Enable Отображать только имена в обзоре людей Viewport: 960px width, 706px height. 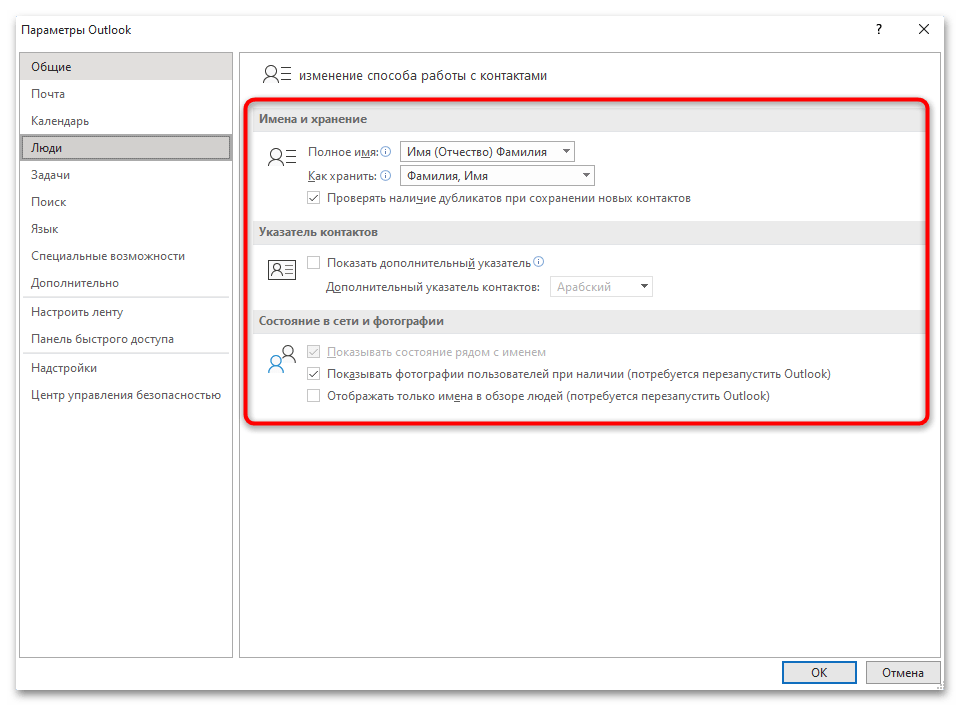tap(314, 396)
